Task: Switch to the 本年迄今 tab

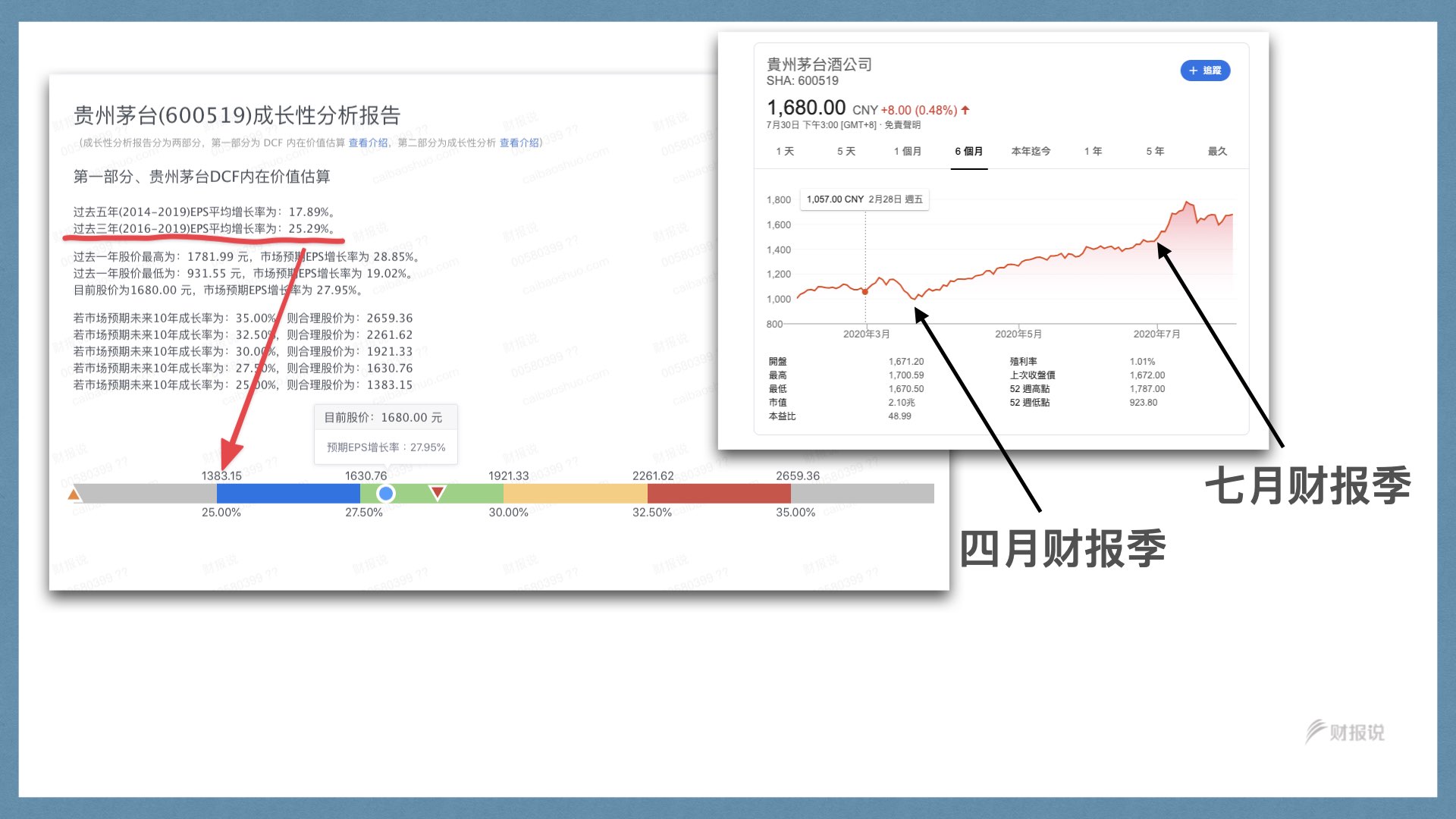Action: (x=1031, y=152)
